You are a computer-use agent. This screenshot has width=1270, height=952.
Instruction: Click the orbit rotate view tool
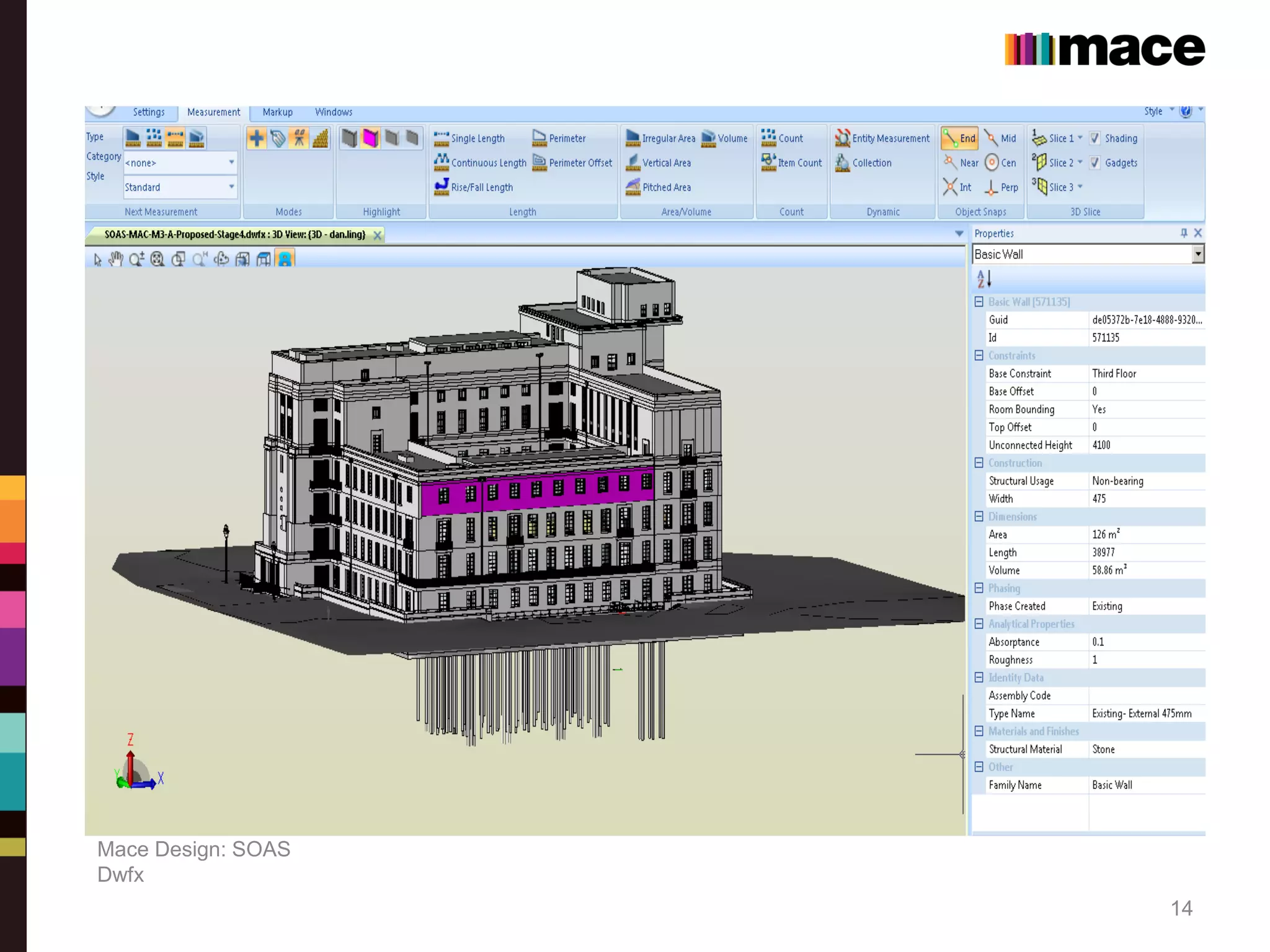coord(221,259)
